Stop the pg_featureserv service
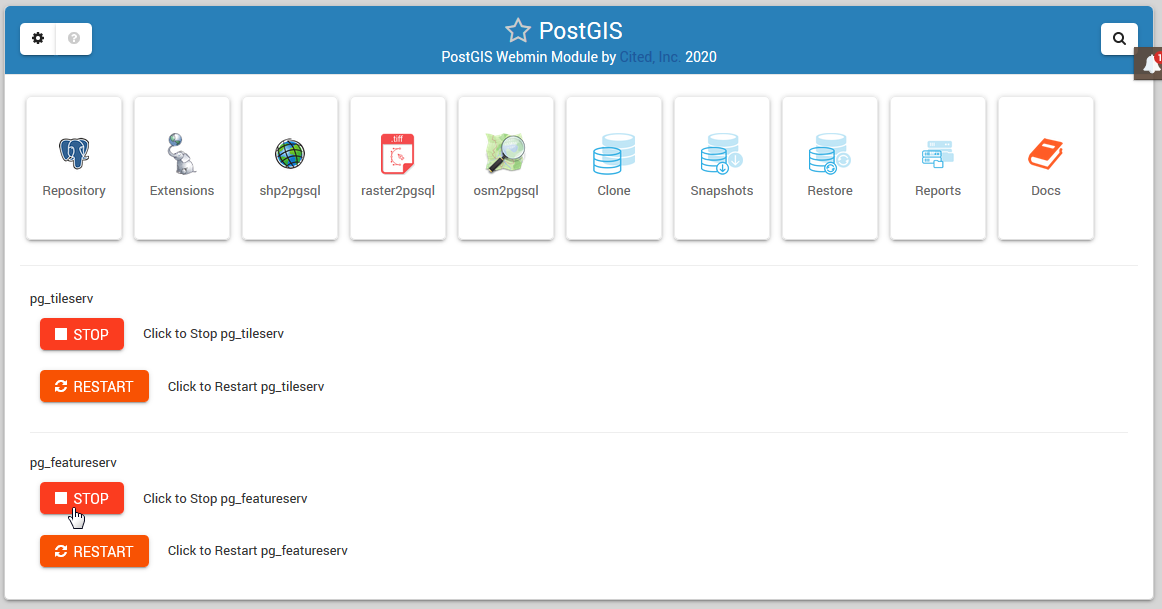1162x609 pixels. coord(82,498)
